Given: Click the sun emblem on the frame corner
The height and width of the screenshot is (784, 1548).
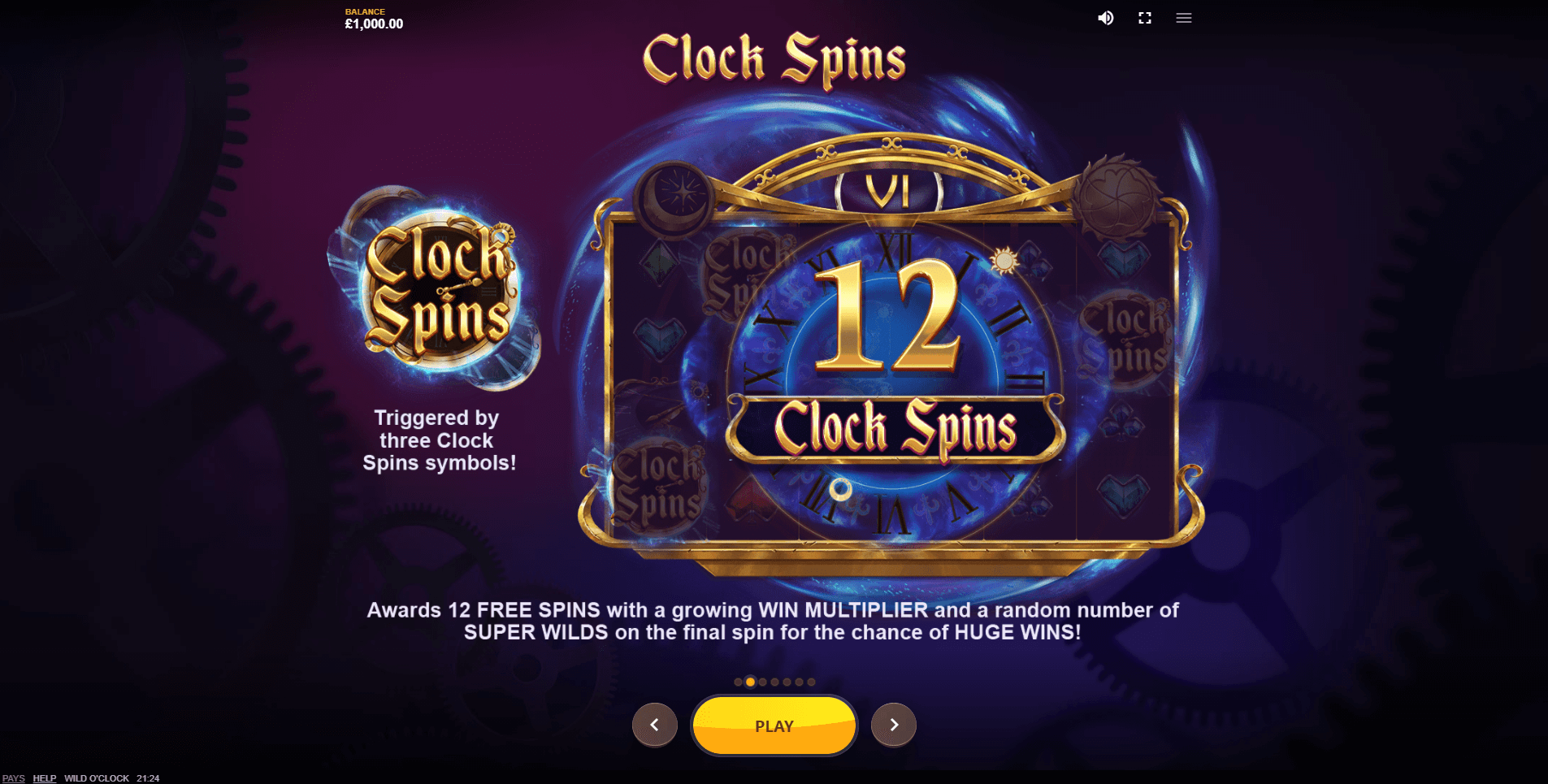Looking at the screenshot, I should [1117, 197].
